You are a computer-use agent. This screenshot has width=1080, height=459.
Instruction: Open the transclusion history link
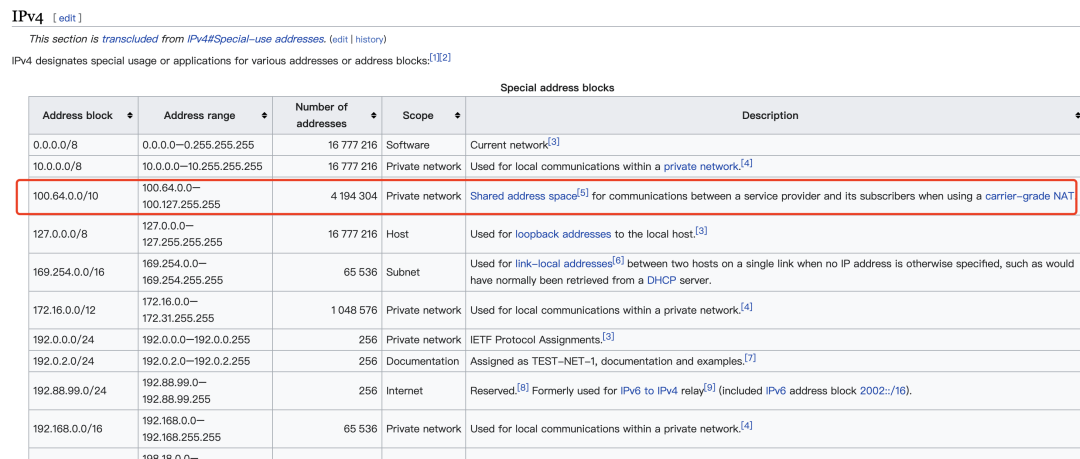pos(369,39)
